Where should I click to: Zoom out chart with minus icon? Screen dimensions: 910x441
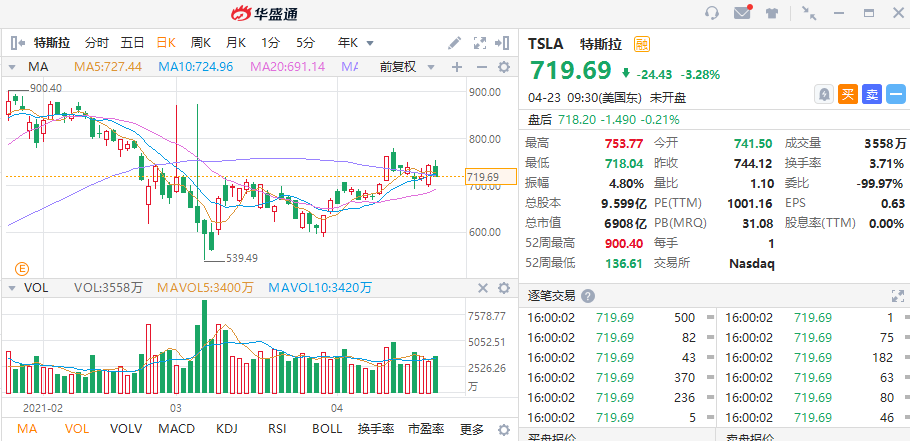coord(481,67)
